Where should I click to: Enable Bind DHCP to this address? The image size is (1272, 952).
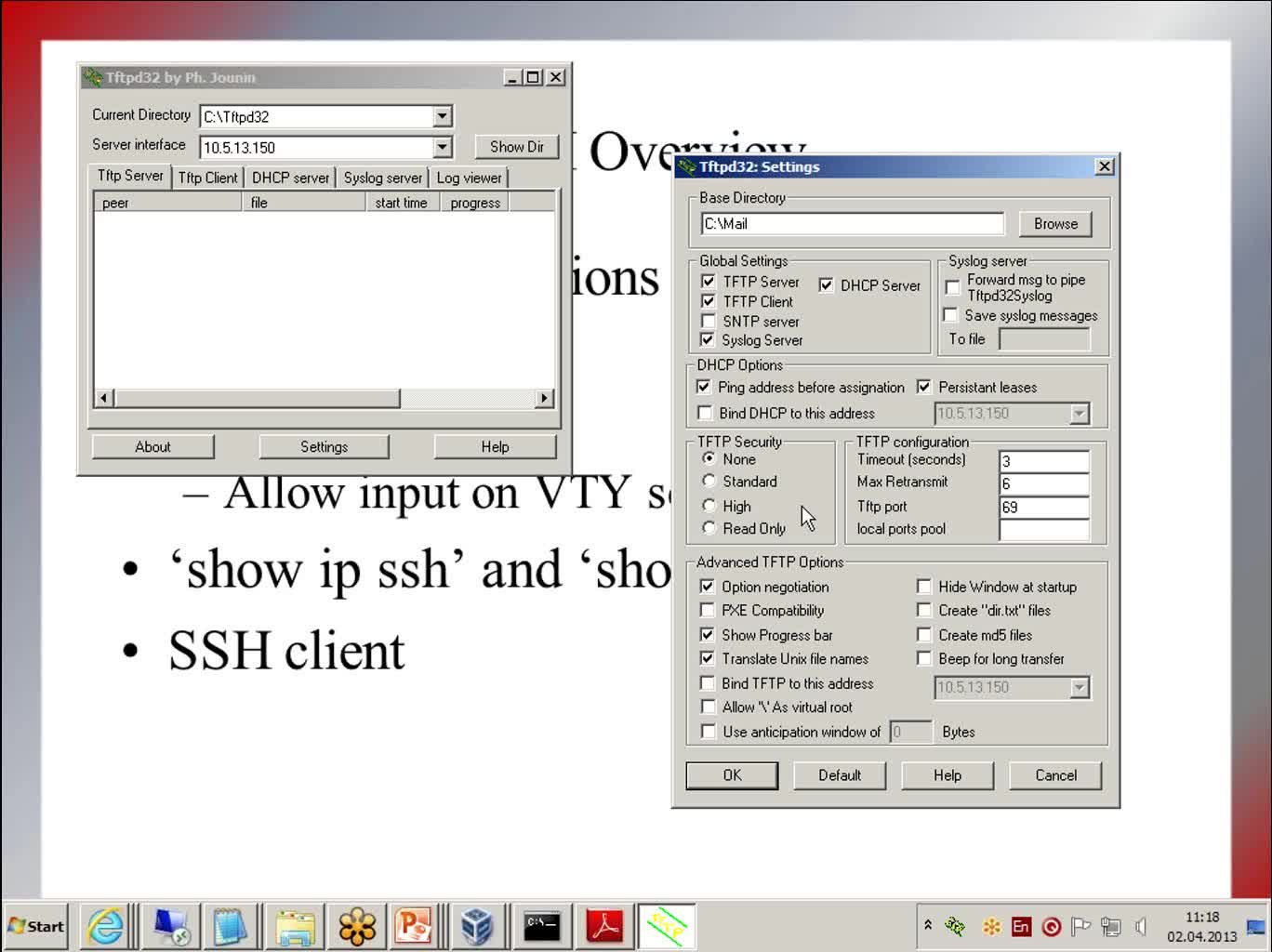(704, 413)
